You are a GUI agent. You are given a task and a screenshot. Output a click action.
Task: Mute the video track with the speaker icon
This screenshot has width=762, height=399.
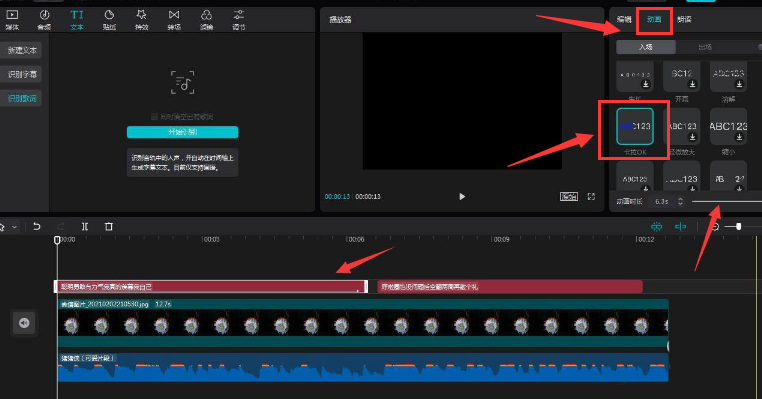(x=24, y=323)
